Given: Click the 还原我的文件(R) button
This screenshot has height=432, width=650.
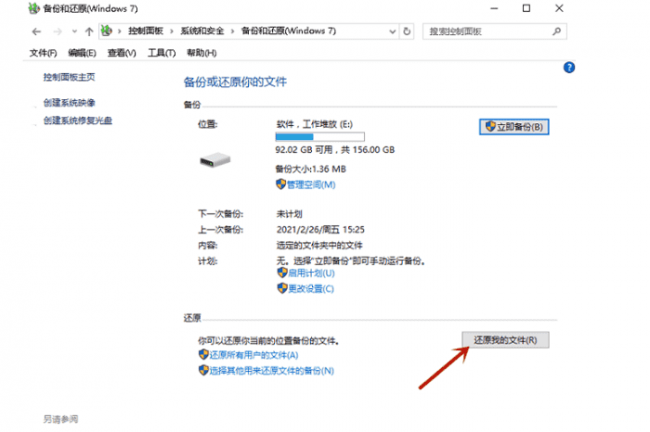Looking at the screenshot, I should click(x=505, y=340).
